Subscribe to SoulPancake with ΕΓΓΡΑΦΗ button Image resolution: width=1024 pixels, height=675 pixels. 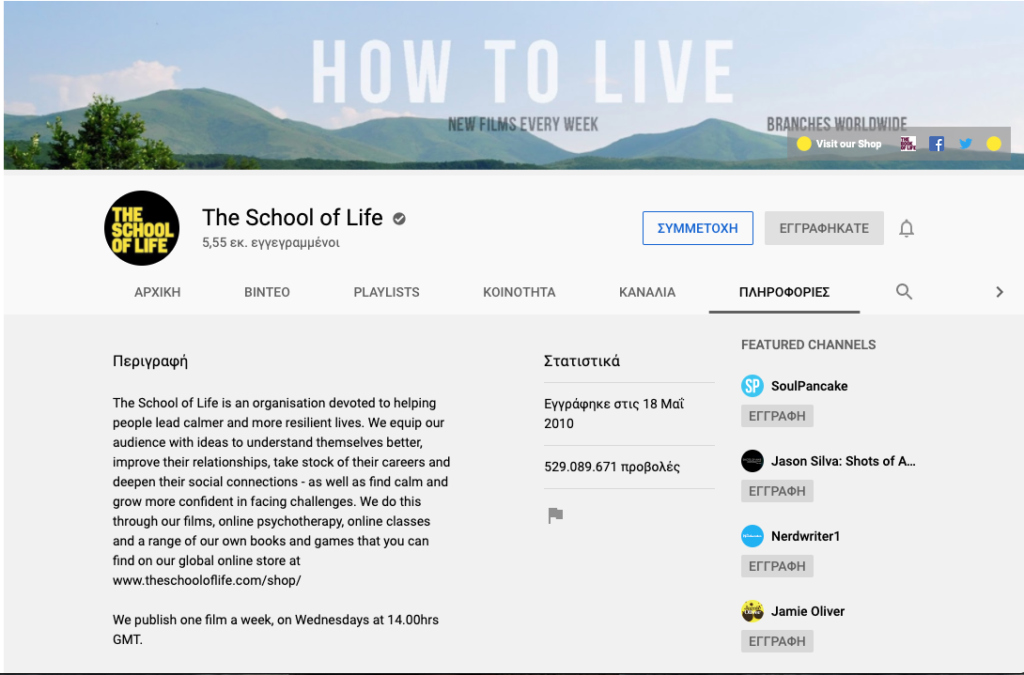point(777,416)
